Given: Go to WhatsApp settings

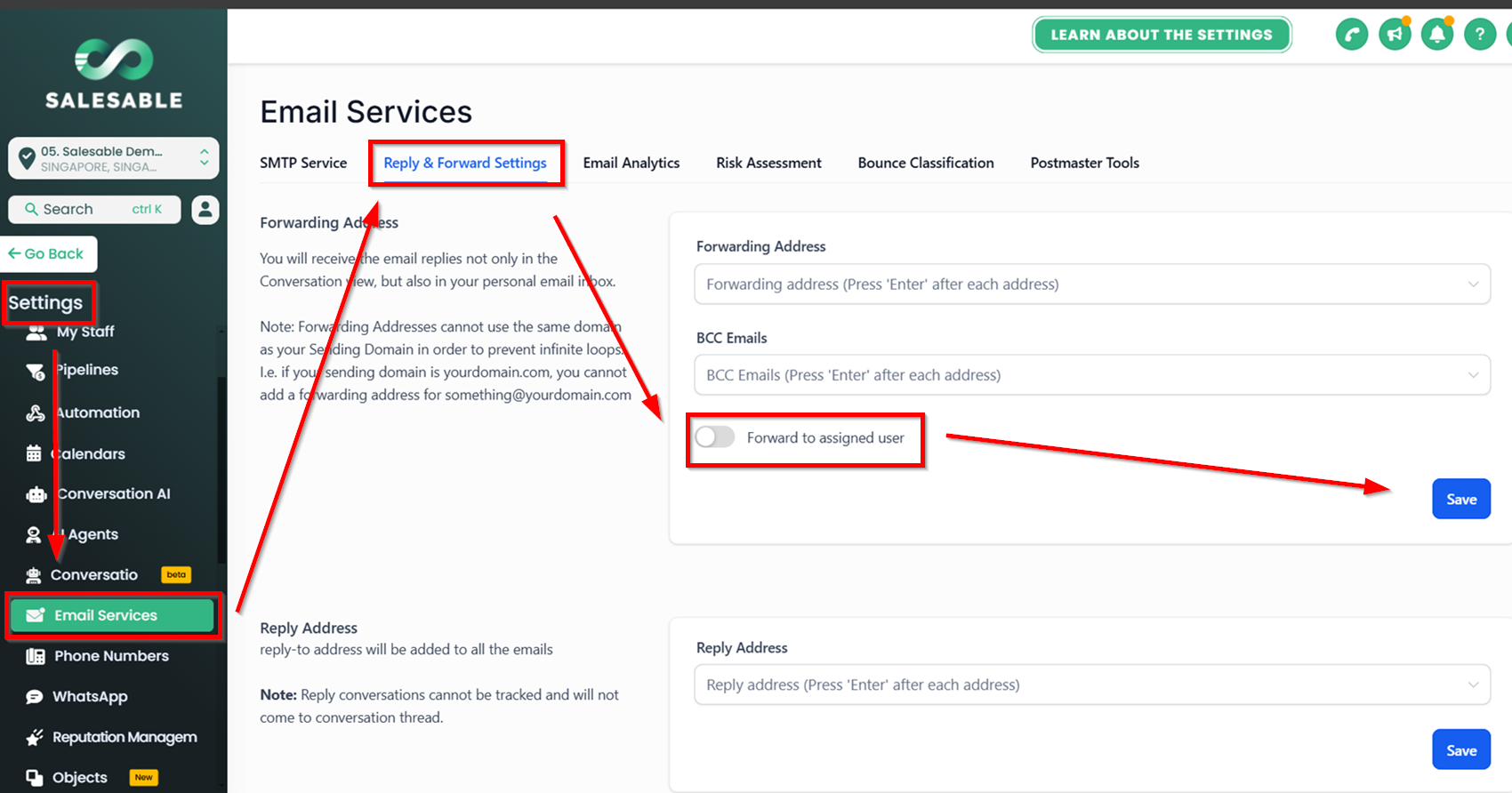Looking at the screenshot, I should [90, 697].
